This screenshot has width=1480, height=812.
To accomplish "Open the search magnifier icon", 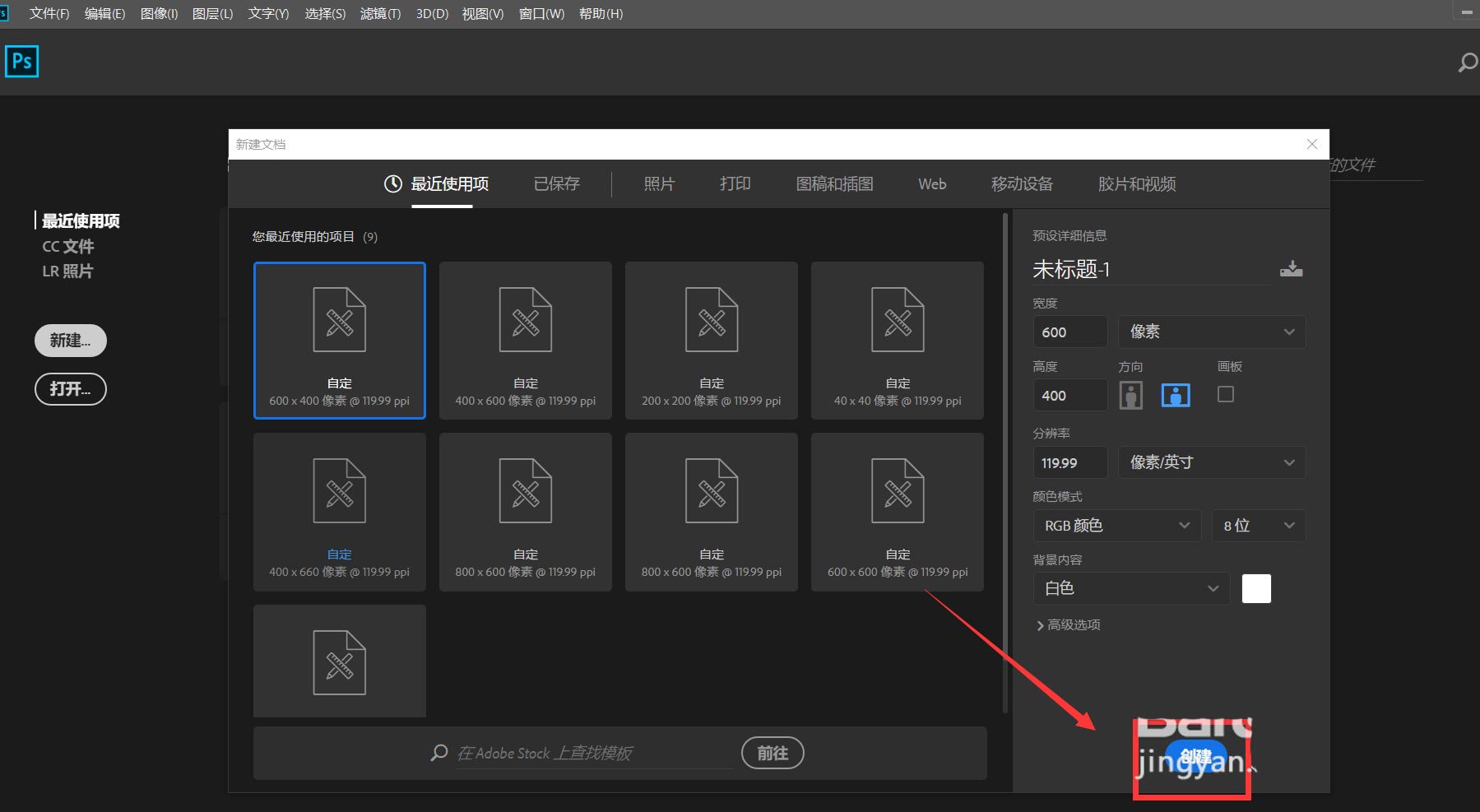I will [x=1468, y=63].
